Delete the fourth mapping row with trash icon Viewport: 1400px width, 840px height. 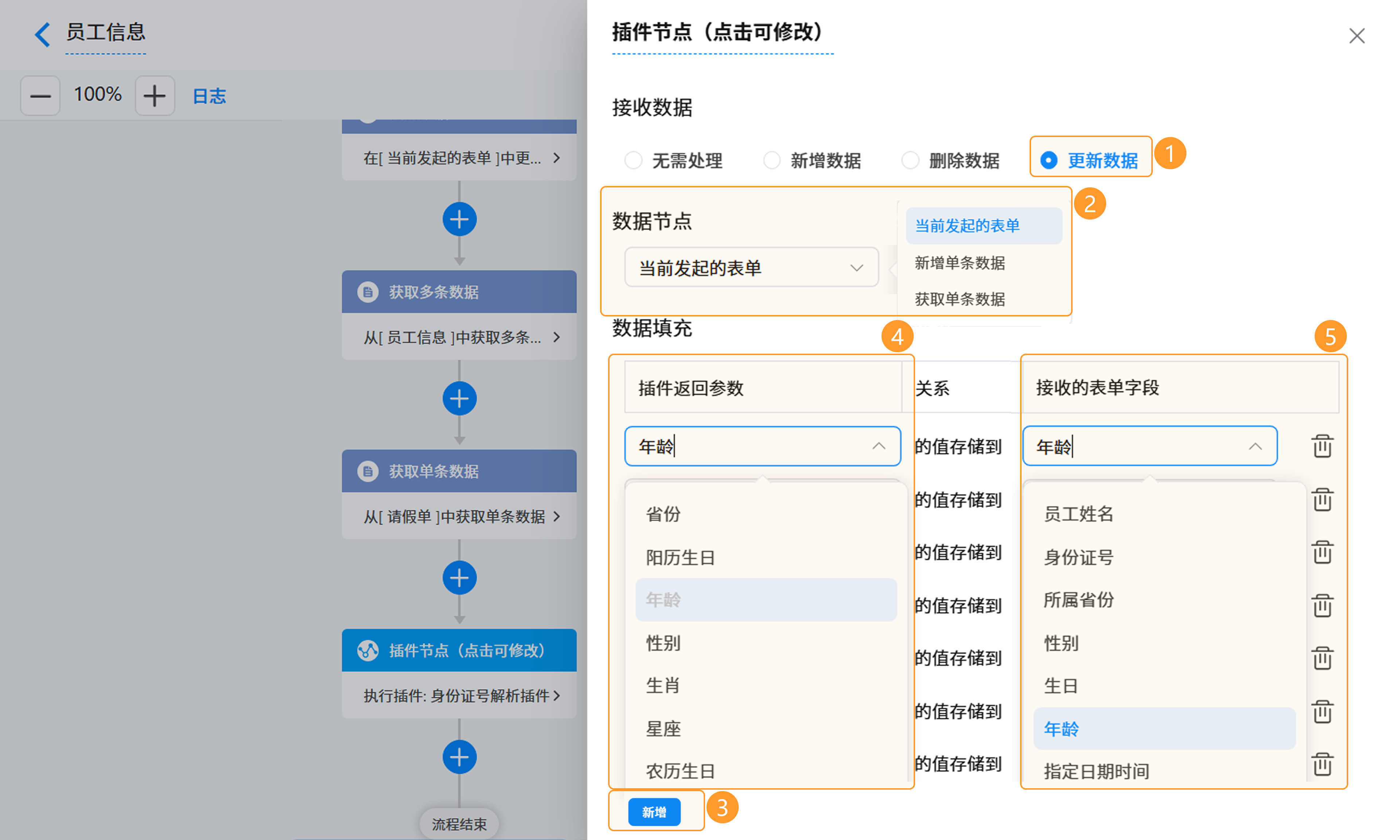coord(1322,605)
